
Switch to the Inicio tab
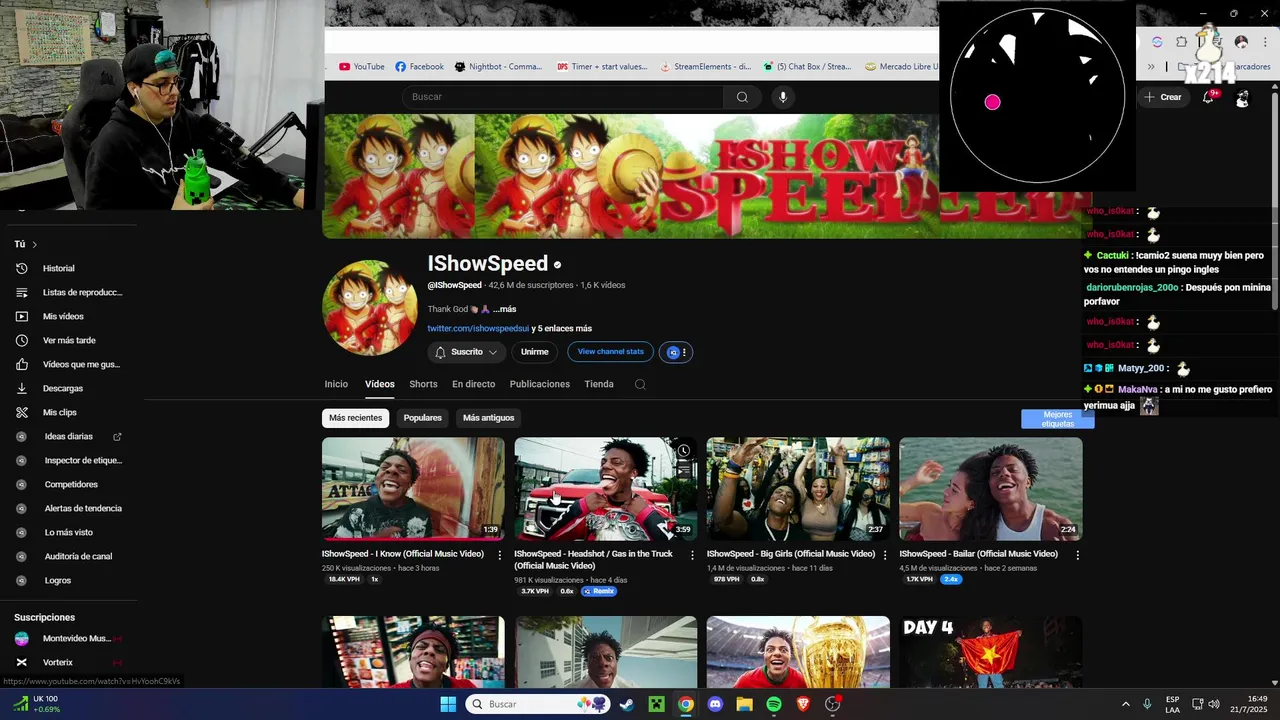click(336, 384)
